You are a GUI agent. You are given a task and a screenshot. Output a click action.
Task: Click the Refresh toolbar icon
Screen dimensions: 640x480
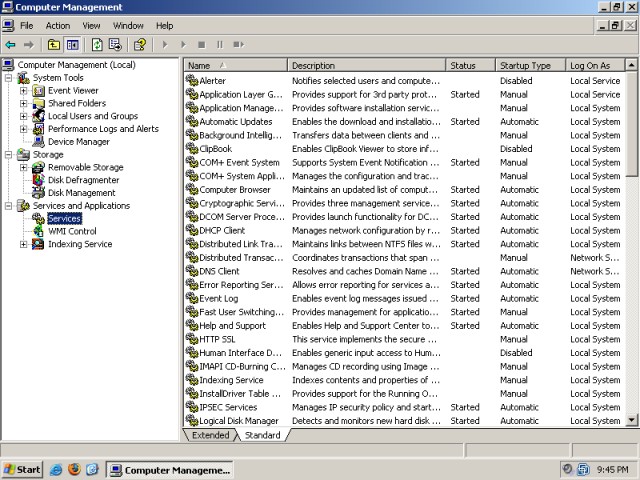pyautogui.click(x=97, y=44)
